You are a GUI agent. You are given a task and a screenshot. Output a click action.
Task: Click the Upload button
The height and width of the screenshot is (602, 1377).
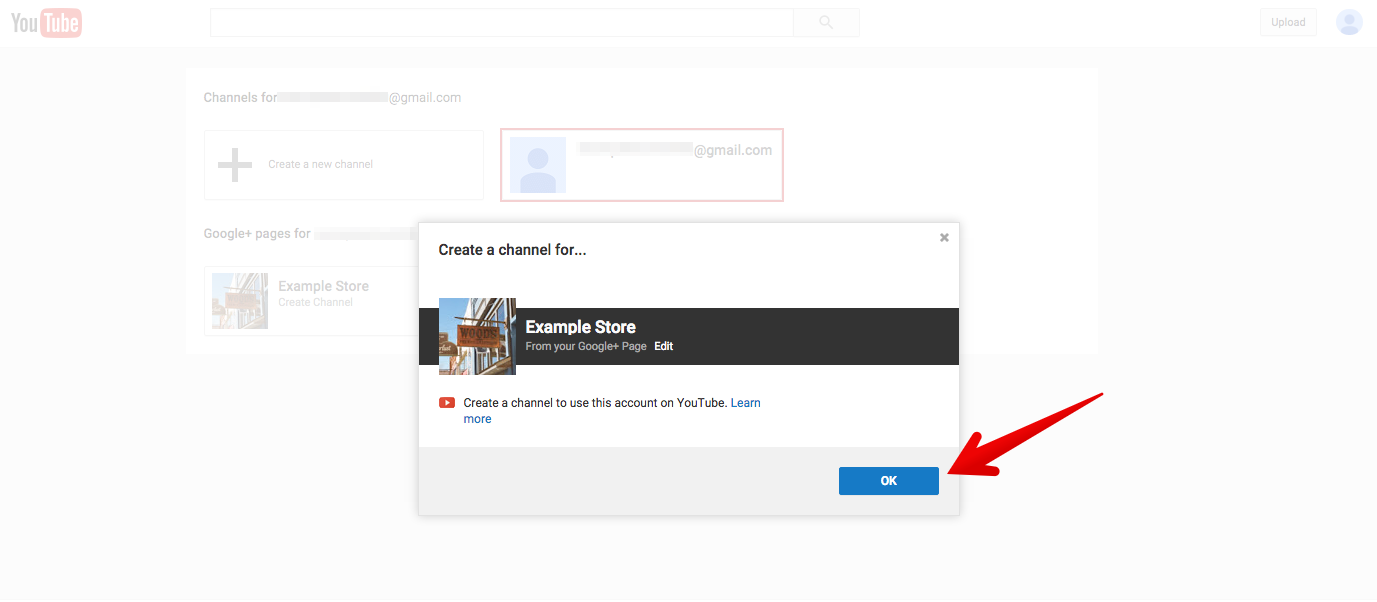tap(1288, 21)
